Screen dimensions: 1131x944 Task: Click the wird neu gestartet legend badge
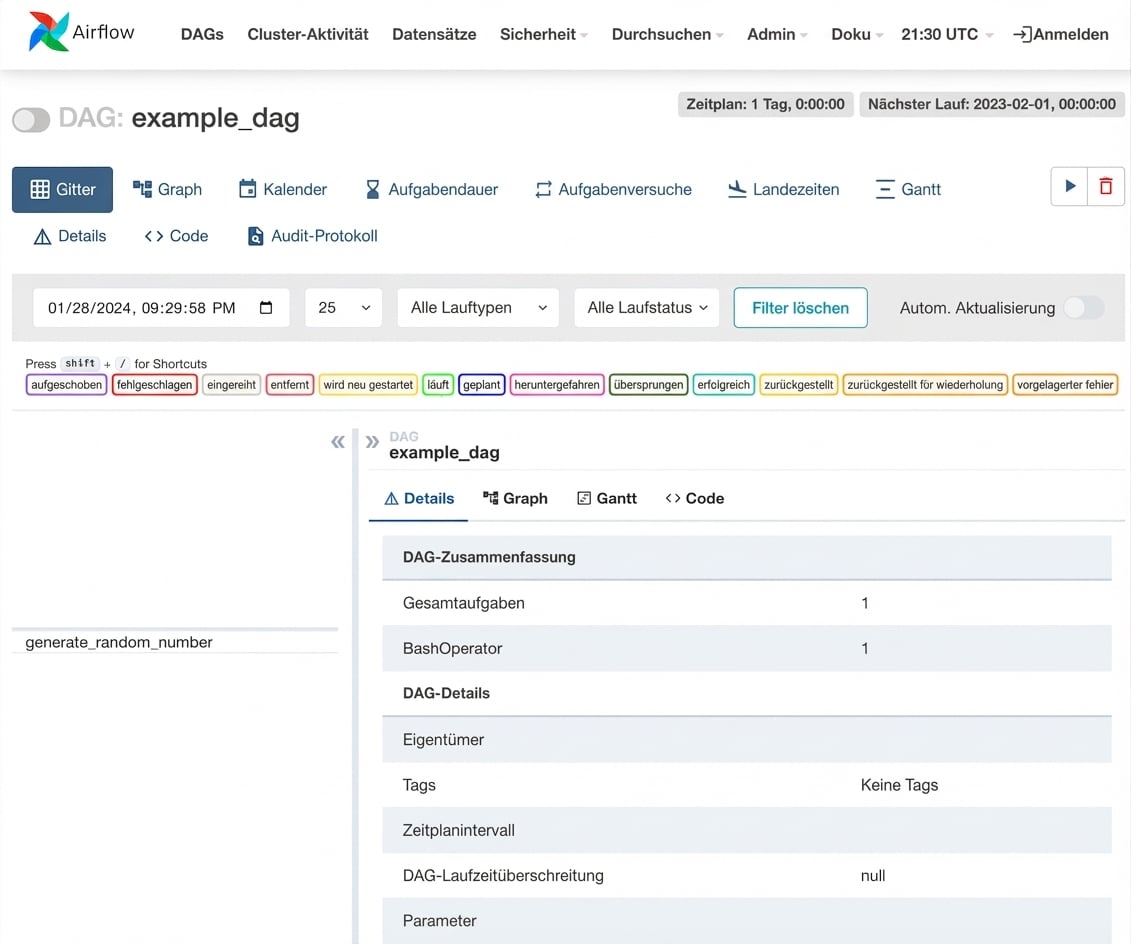(x=368, y=385)
